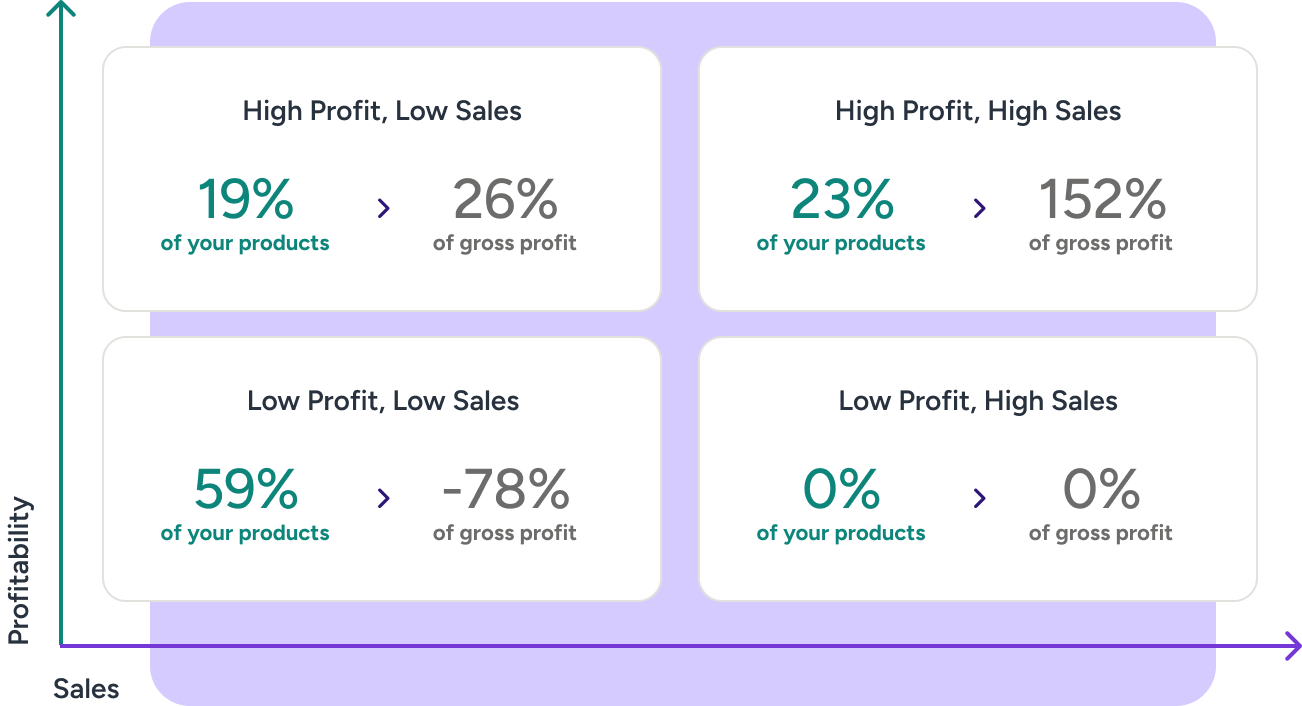Click the Profitability axis label
This screenshot has height=706, width=1302.
(19, 570)
